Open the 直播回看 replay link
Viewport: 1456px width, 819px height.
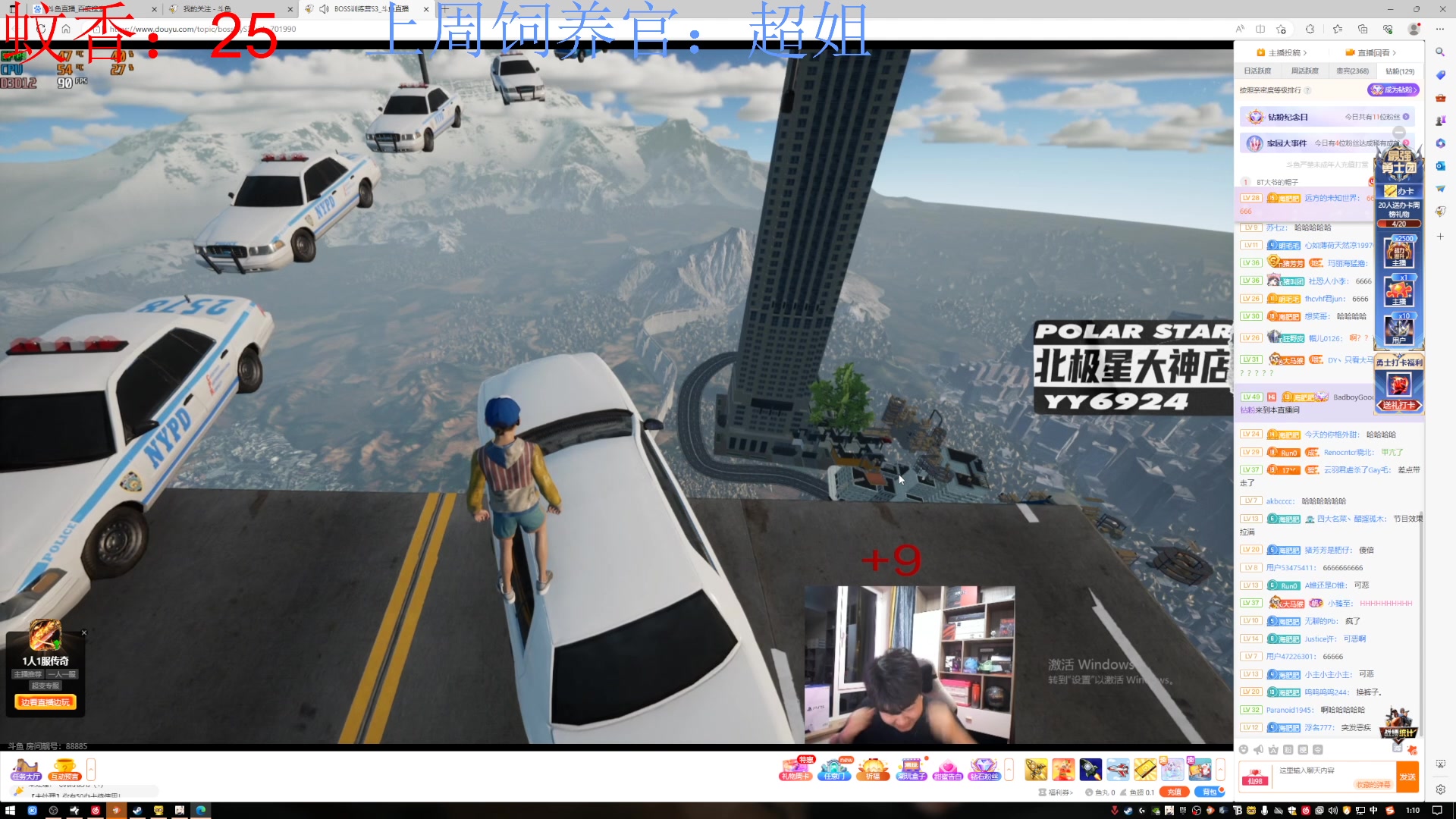(x=1370, y=52)
